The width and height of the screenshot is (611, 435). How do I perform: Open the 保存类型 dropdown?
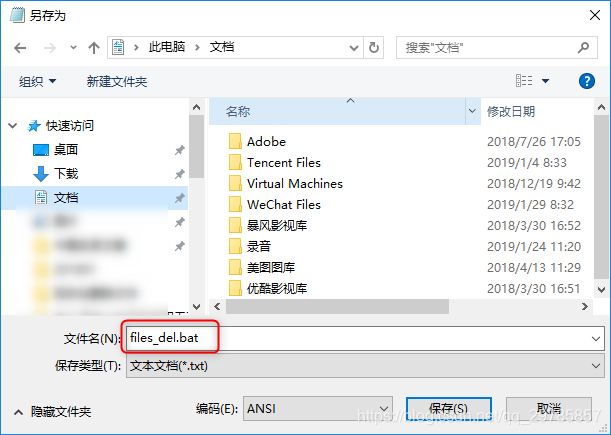365,366
